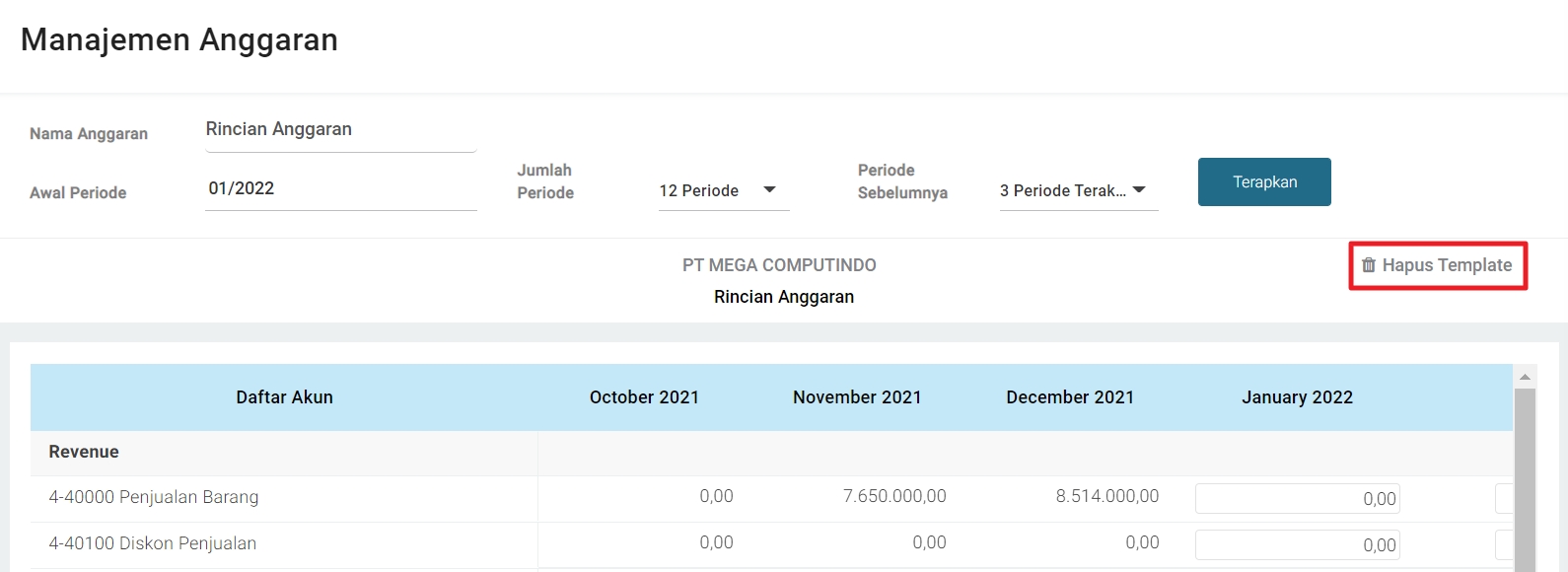
Task: Click the January 2022 column header
Action: pos(1297,397)
